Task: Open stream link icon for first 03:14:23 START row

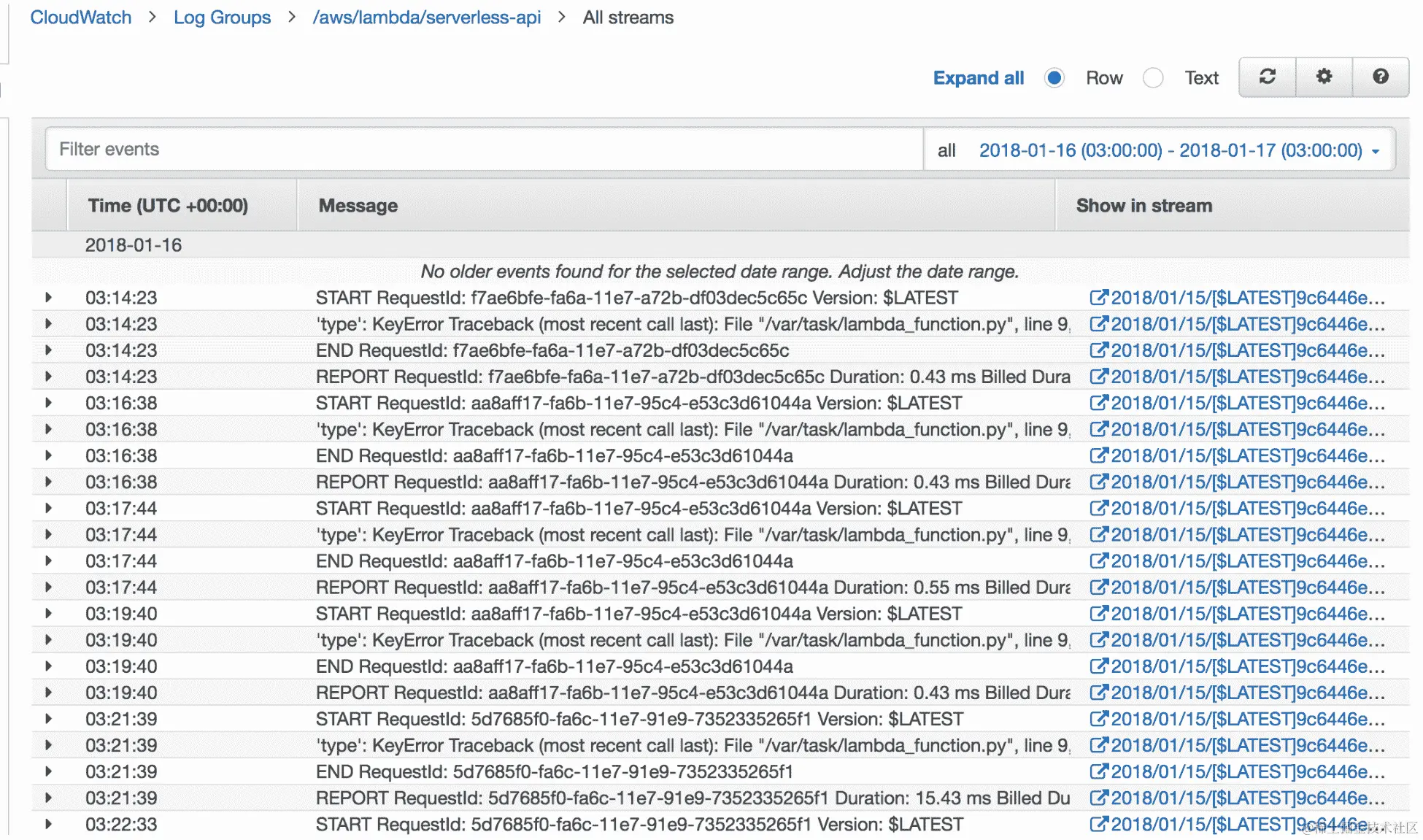Action: (1098, 298)
